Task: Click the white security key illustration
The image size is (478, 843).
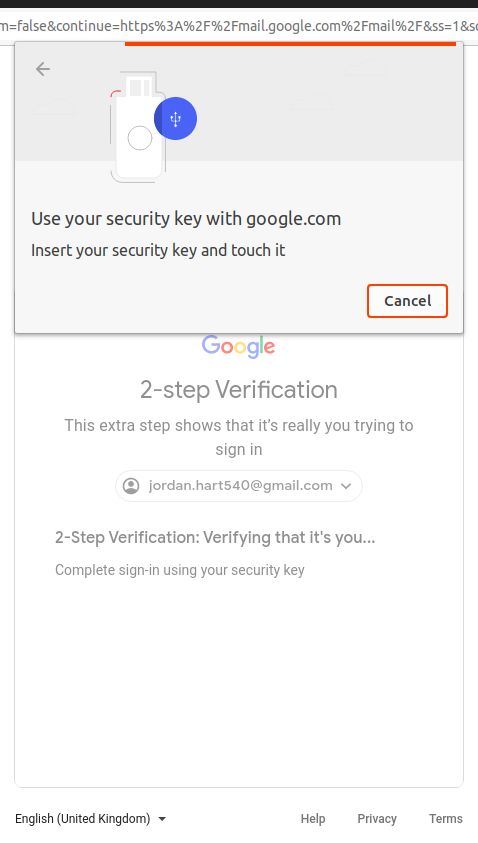Action: click(x=140, y=127)
